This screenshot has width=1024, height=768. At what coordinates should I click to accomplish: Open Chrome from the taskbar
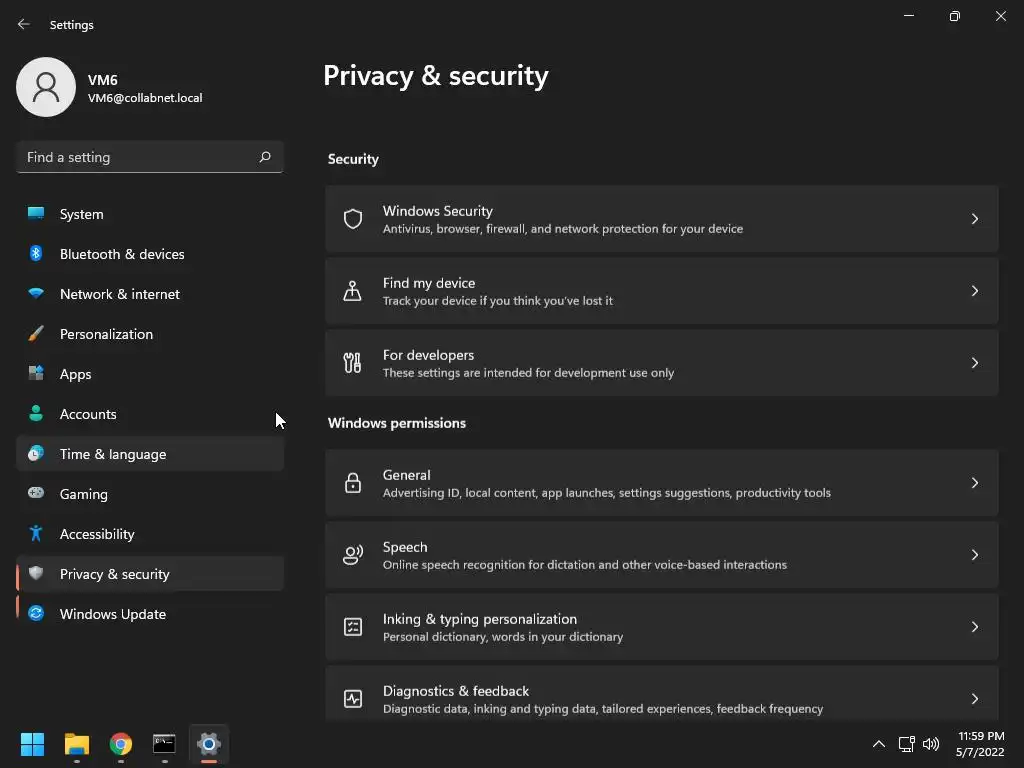pyautogui.click(x=121, y=744)
